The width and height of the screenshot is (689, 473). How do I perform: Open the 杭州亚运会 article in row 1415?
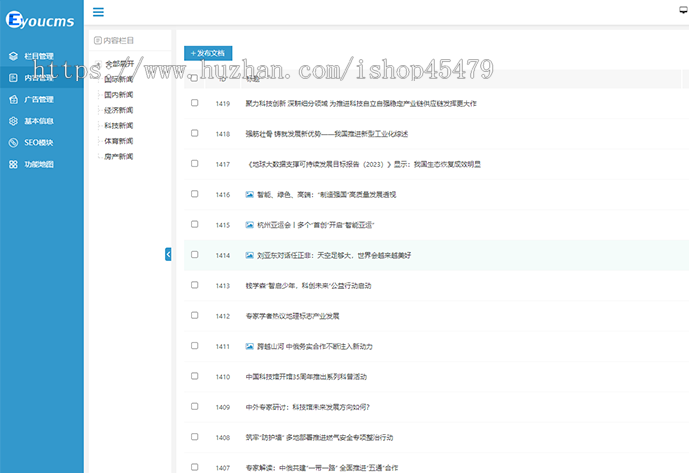315,225
